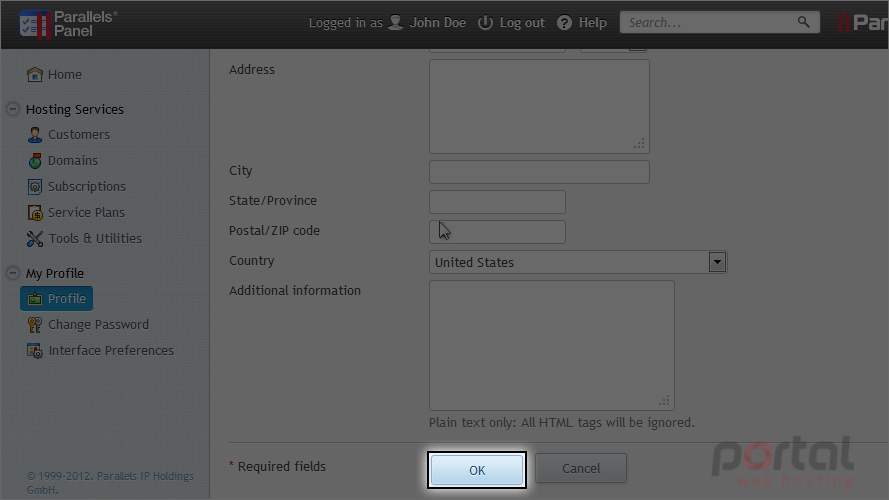The image size is (889, 500).
Task: Click the John Doe user icon
Action: (396, 23)
